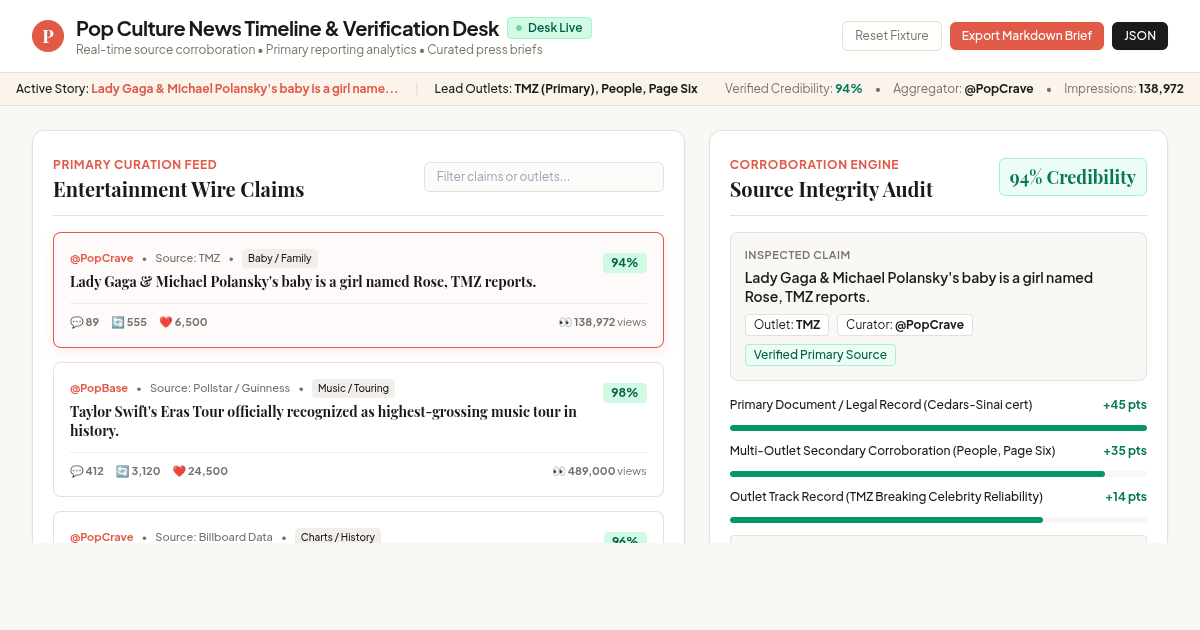Click @PopCrave handle on Lady Gaga claim card

point(101,258)
